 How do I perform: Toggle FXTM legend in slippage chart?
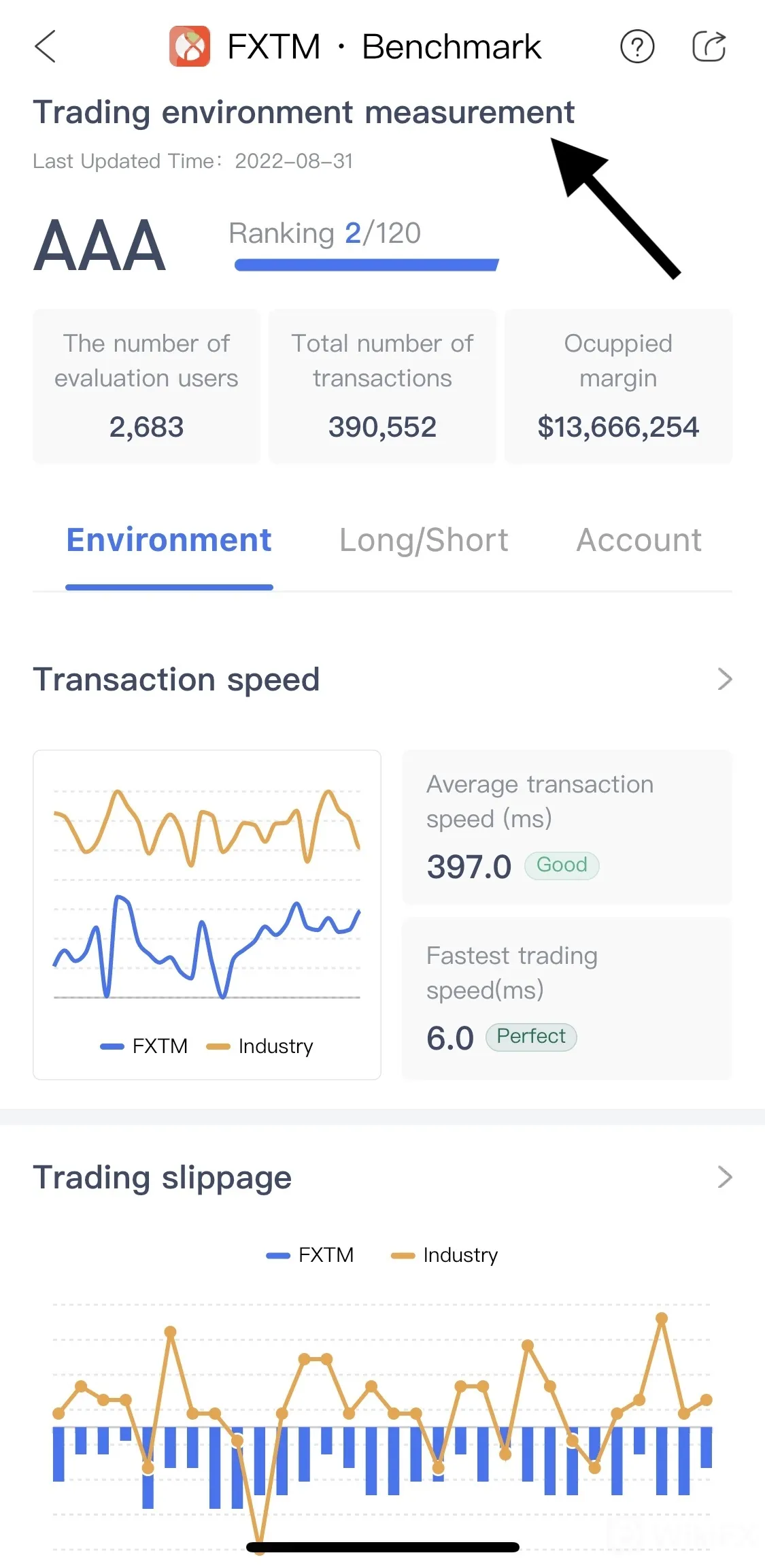coord(310,1254)
